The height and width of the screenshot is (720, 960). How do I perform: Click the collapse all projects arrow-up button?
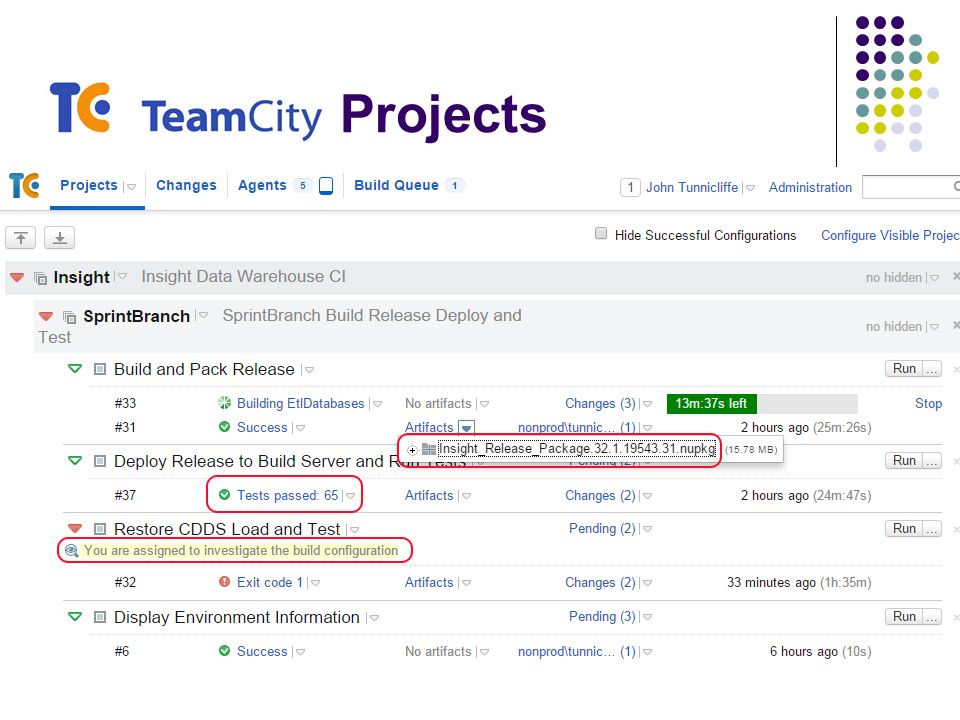20,238
